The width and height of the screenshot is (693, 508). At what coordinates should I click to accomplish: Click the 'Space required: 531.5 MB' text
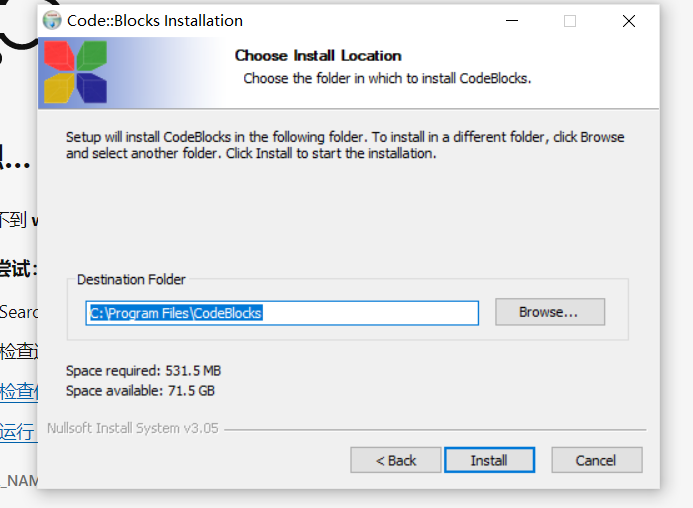tap(143, 370)
